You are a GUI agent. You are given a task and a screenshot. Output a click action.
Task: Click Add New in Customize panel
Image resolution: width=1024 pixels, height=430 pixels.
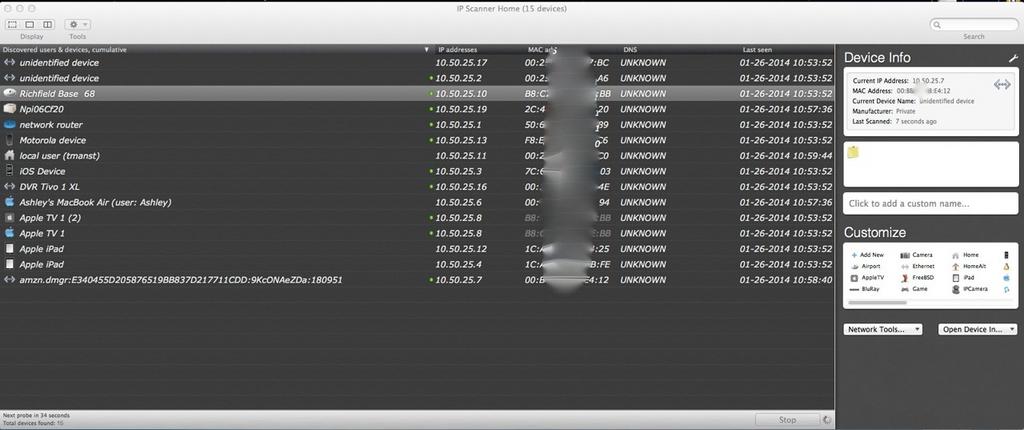[x=871, y=255]
